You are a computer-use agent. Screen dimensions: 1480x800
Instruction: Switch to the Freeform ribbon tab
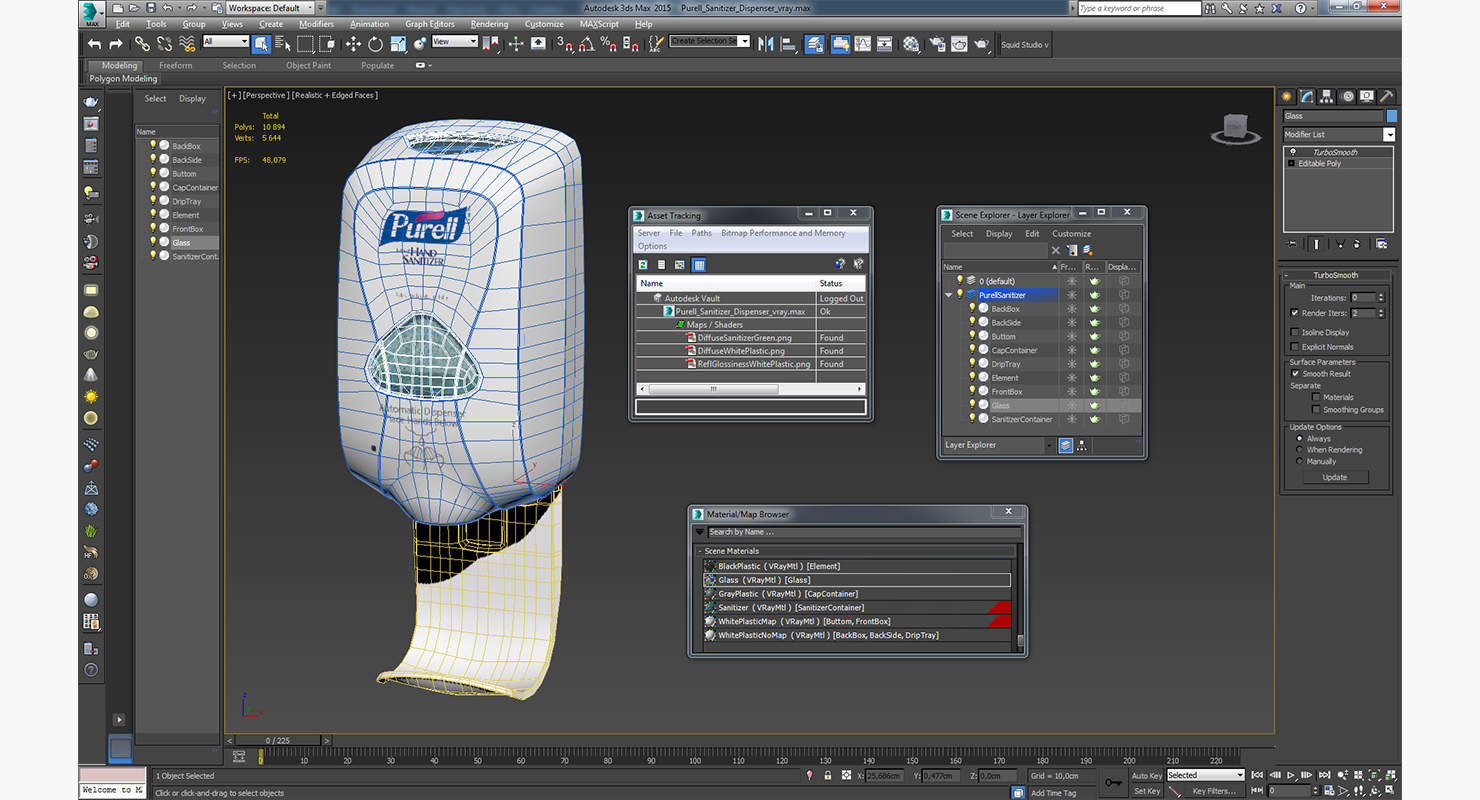[175, 66]
